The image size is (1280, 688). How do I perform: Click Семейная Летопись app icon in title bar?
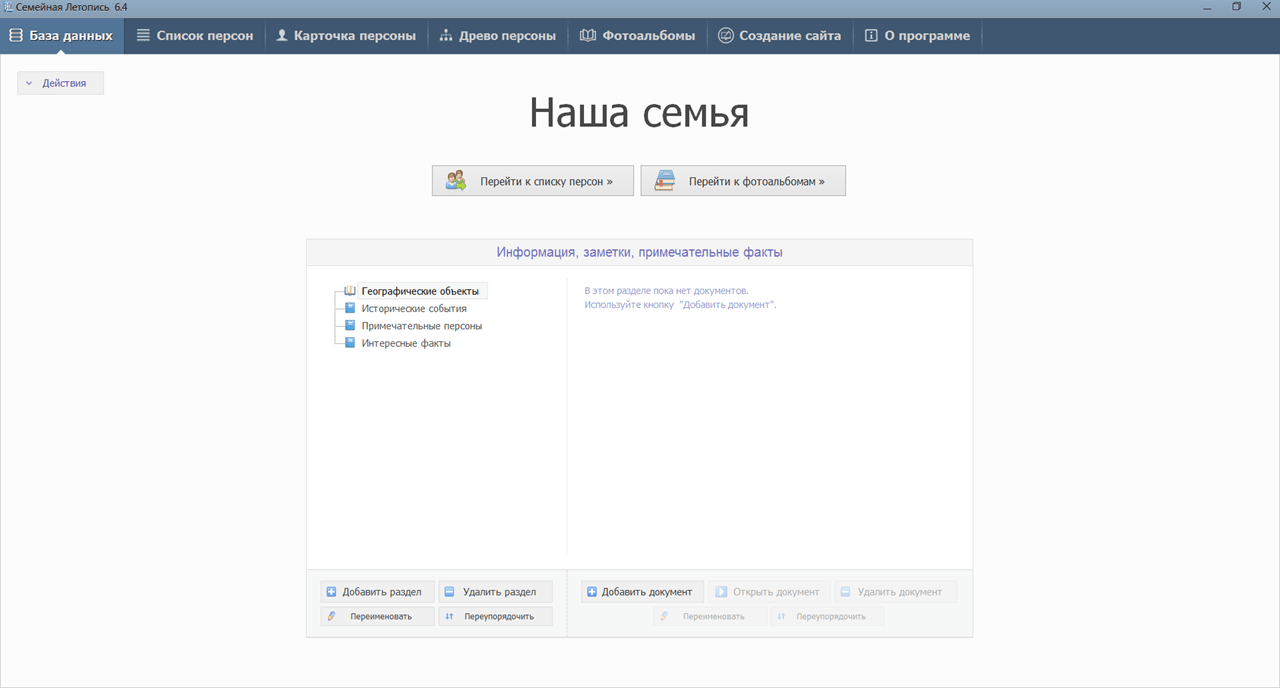click(7, 6)
